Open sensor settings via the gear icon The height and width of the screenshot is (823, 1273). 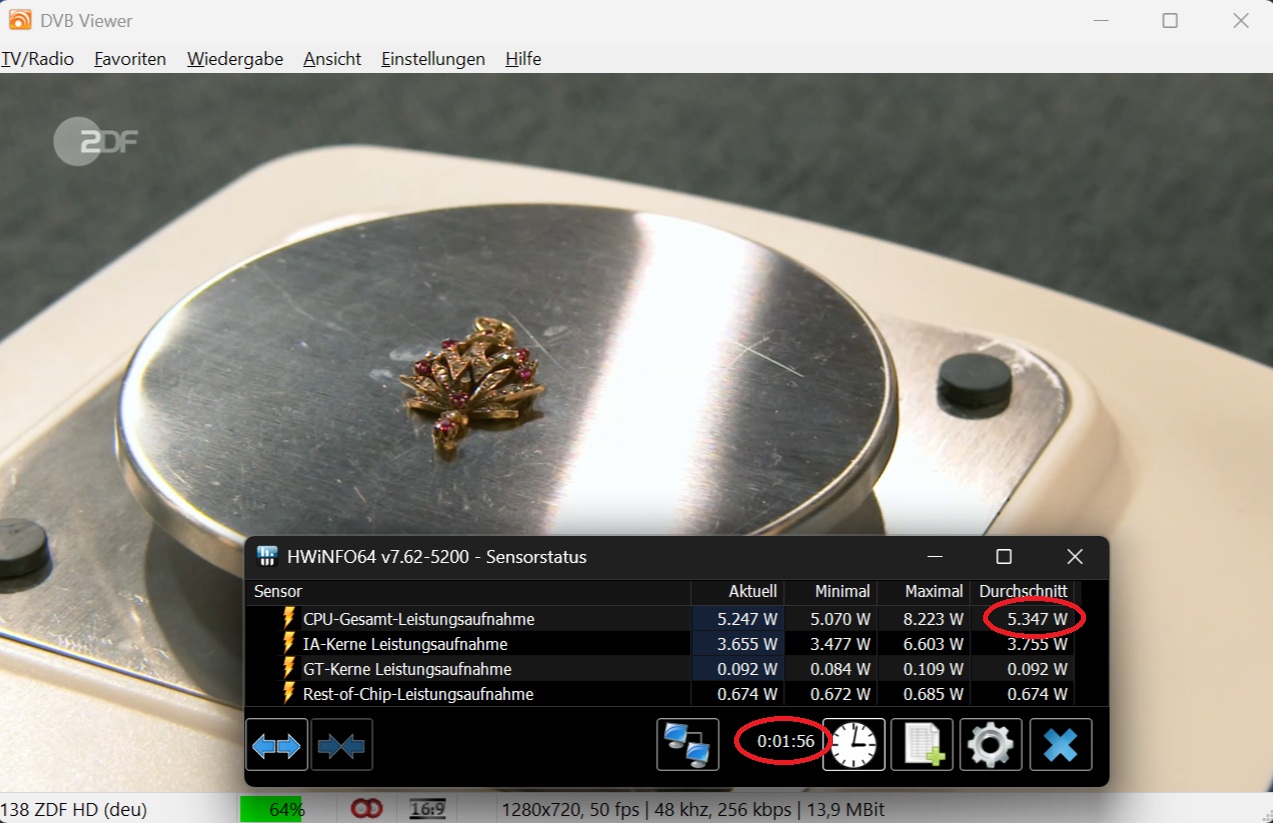coord(991,745)
